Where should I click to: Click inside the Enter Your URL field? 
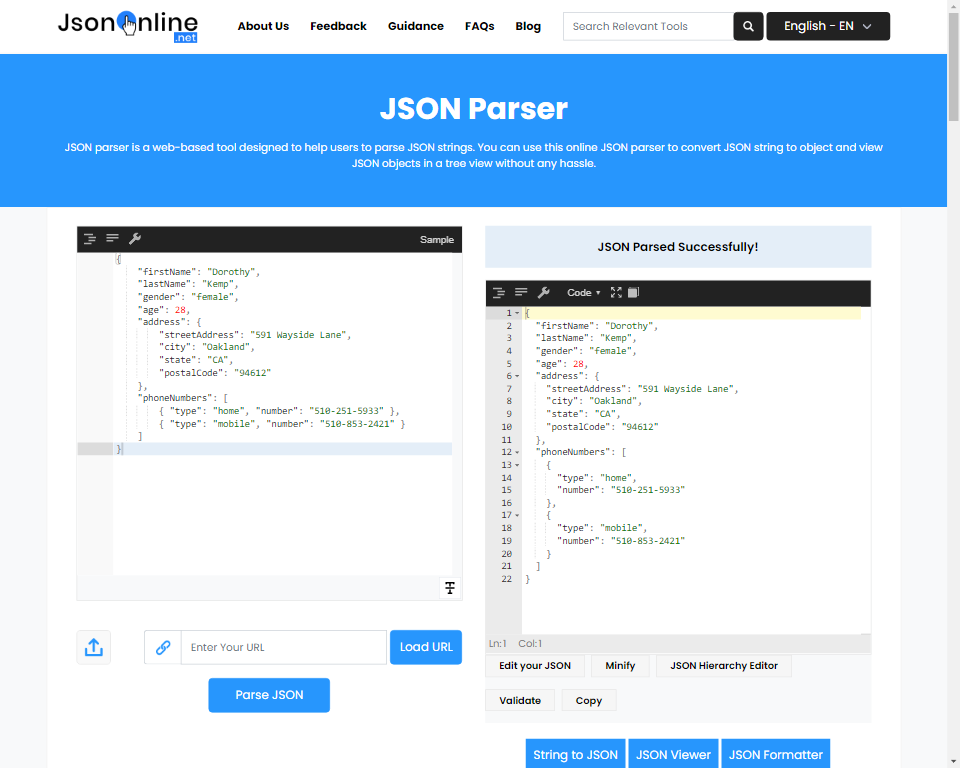pyautogui.click(x=283, y=647)
